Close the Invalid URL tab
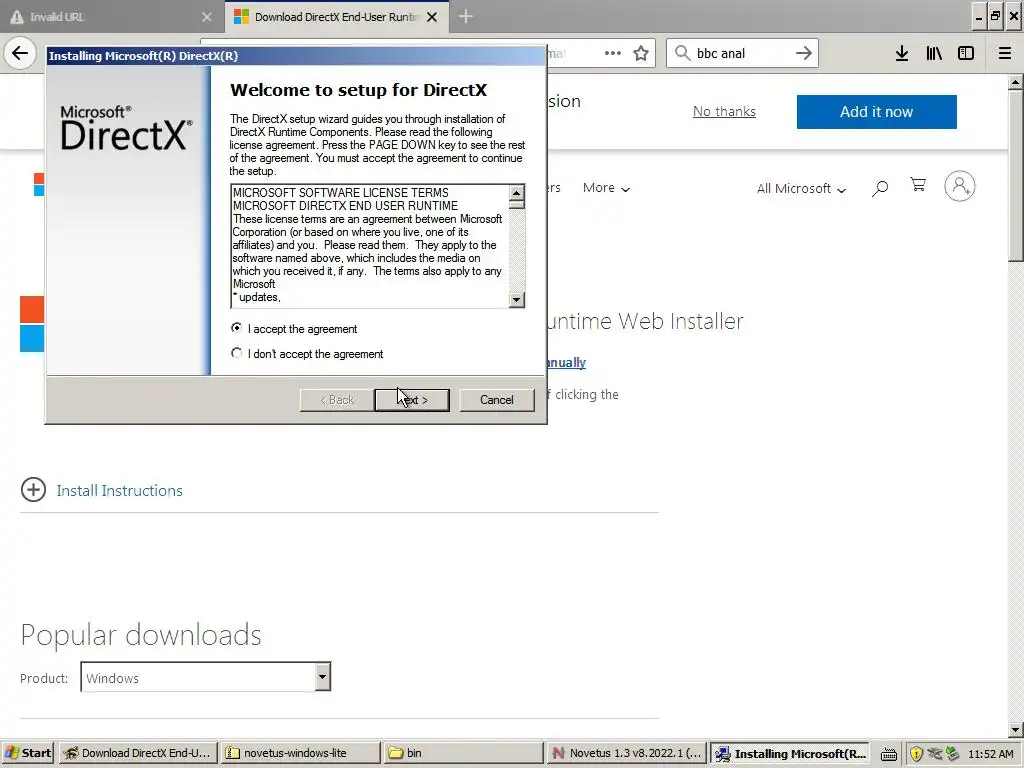The image size is (1024, 768). point(206,17)
